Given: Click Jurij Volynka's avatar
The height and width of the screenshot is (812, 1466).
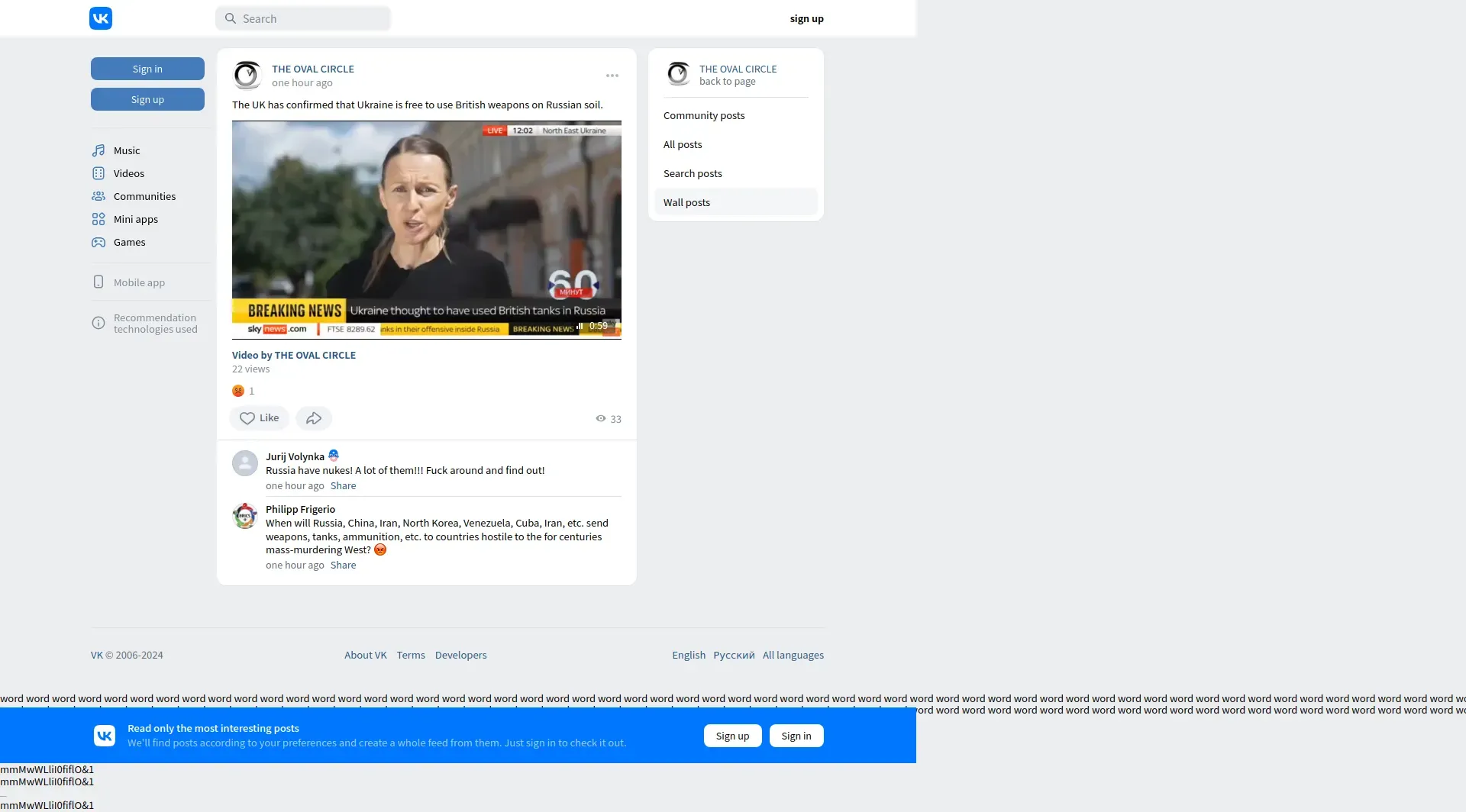Looking at the screenshot, I should tap(245, 463).
